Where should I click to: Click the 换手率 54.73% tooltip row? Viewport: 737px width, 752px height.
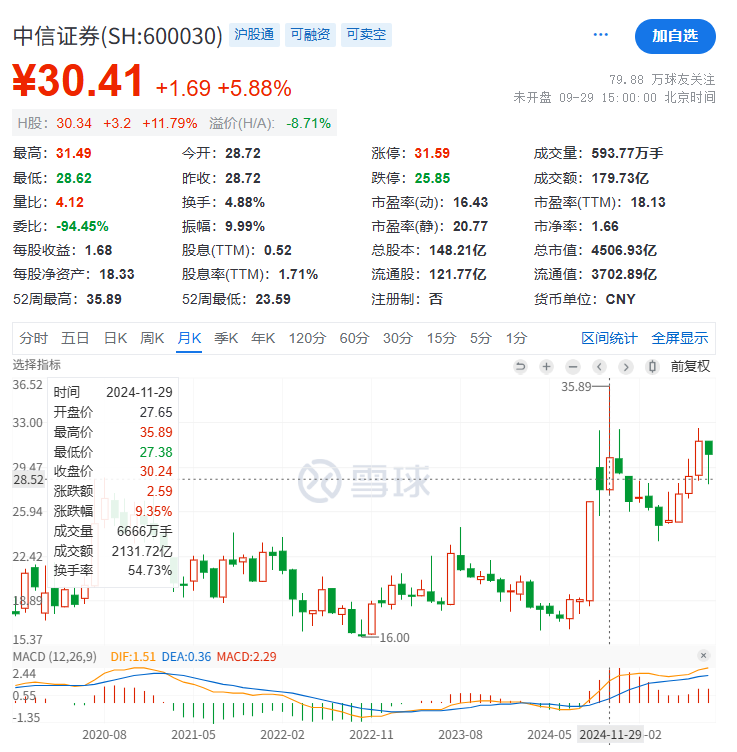113,570
